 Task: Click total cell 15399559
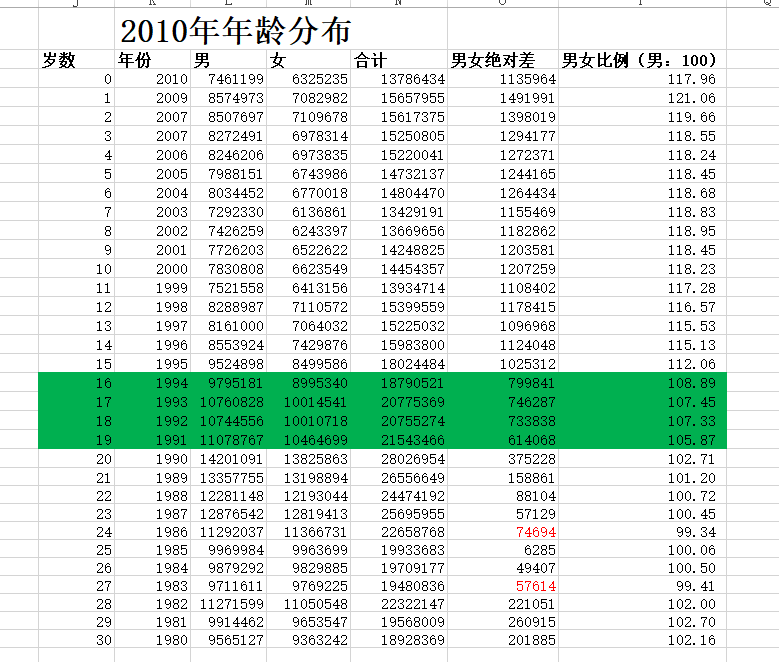(x=413, y=307)
